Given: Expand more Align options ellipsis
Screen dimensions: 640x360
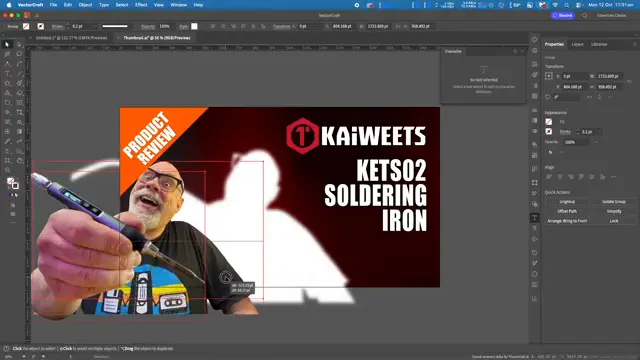Looking at the screenshot, I should (613, 177).
